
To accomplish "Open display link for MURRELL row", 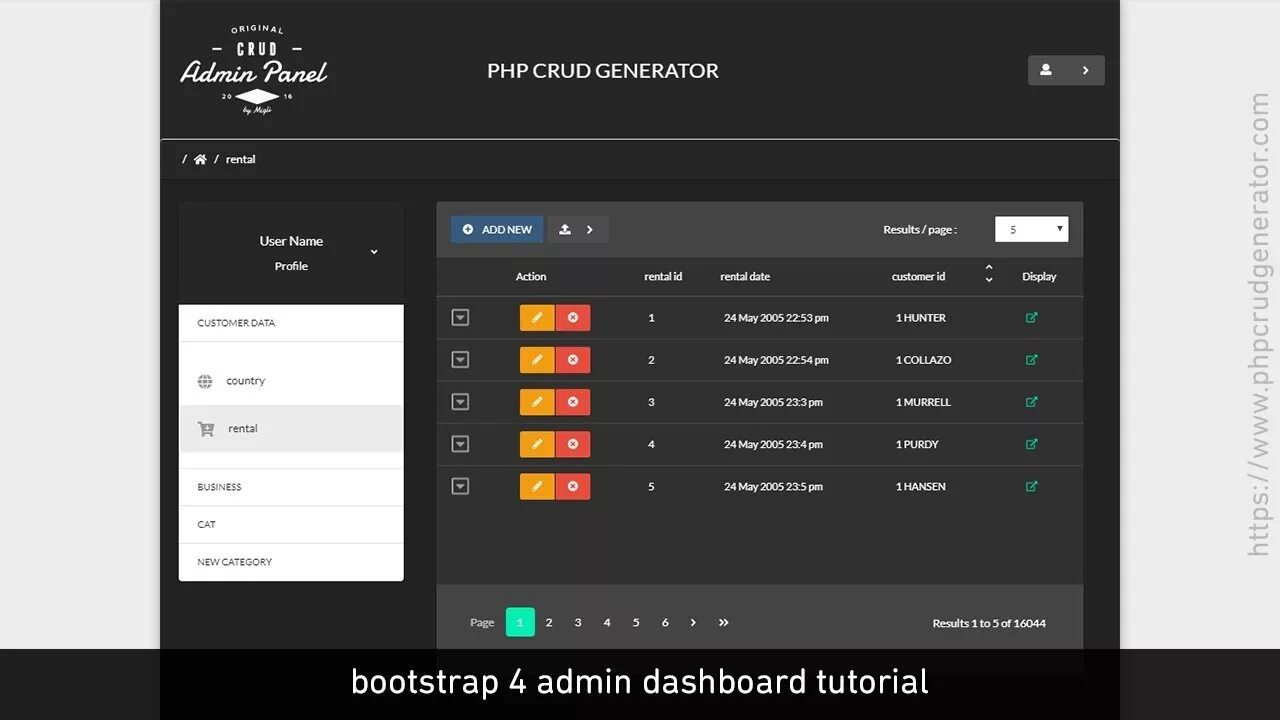I will (x=1032, y=402).
